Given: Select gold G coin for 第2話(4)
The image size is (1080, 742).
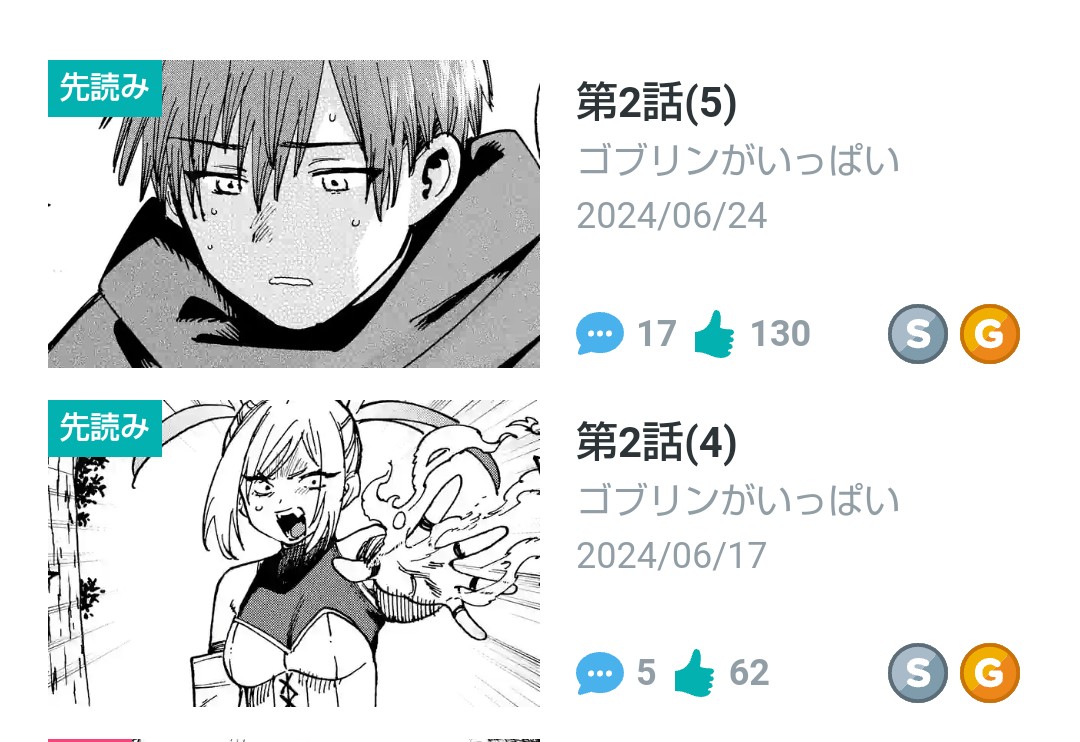Looking at the screenshot, I should (990, 672).
